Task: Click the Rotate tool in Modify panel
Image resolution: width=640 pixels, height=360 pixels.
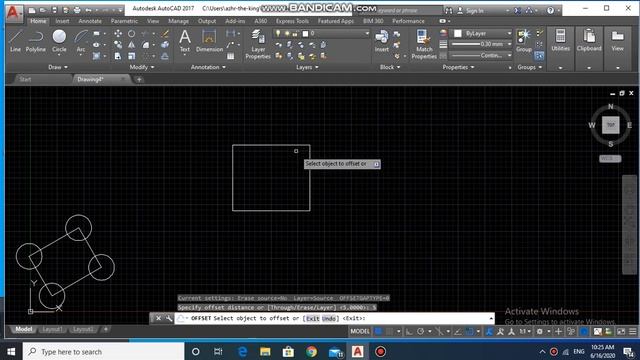Action: [x=131, y=33]
